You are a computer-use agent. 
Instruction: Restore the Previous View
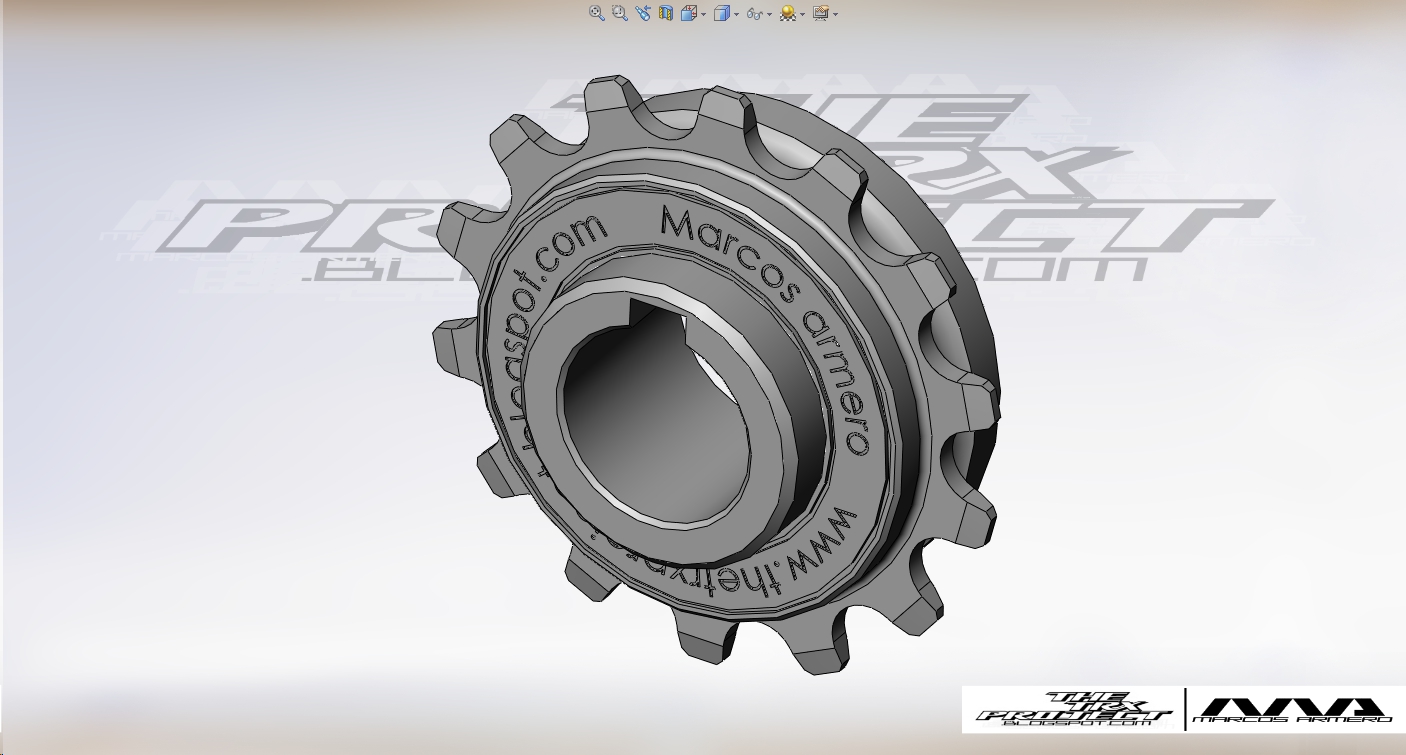(643, 13)
